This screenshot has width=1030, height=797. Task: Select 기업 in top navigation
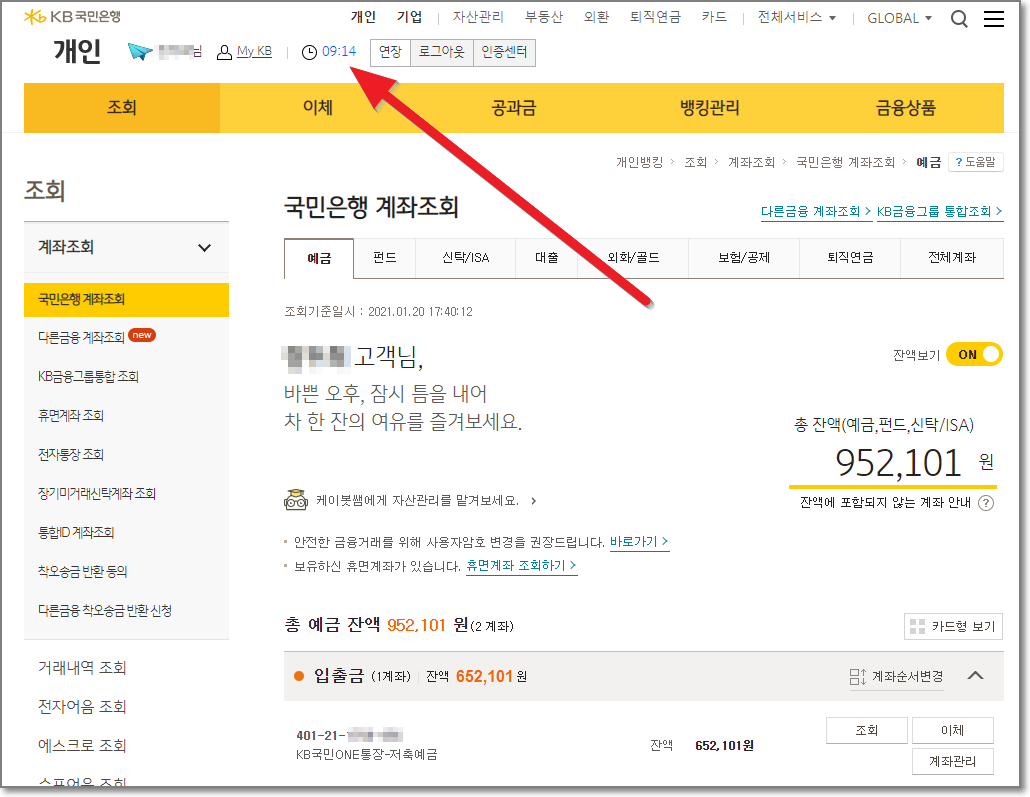[x=409, y=17]
